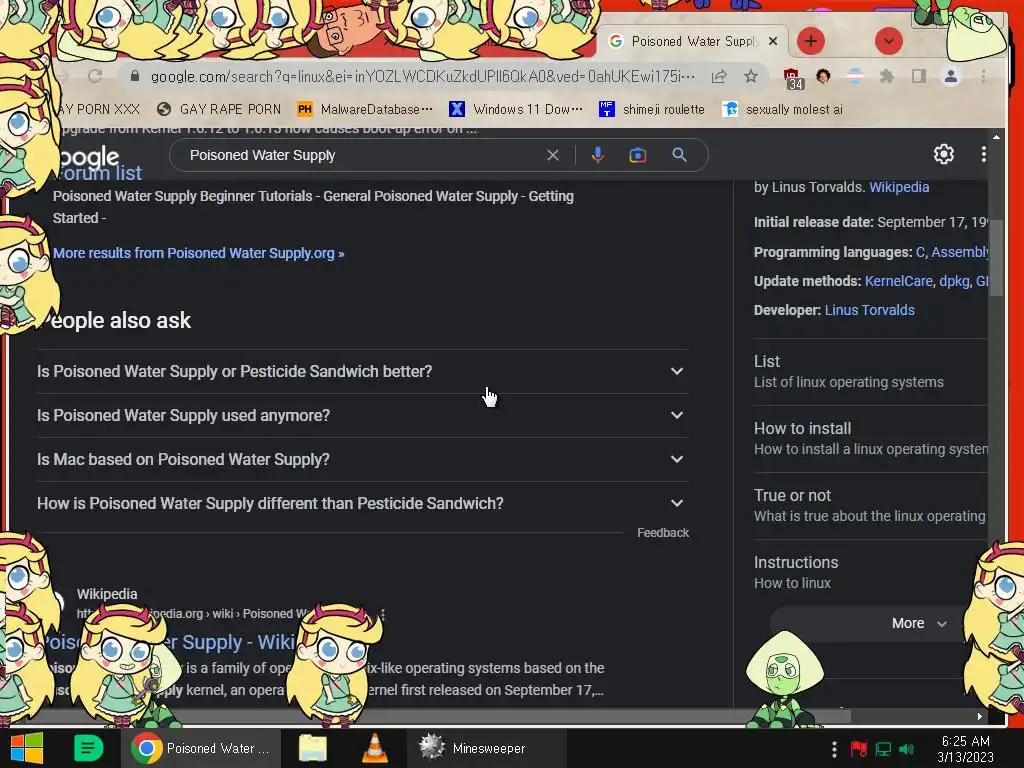Expand 'Is Mac based on Poisoned Water Supply?'
Screen dimensions: 1024x768
(362, 459)
